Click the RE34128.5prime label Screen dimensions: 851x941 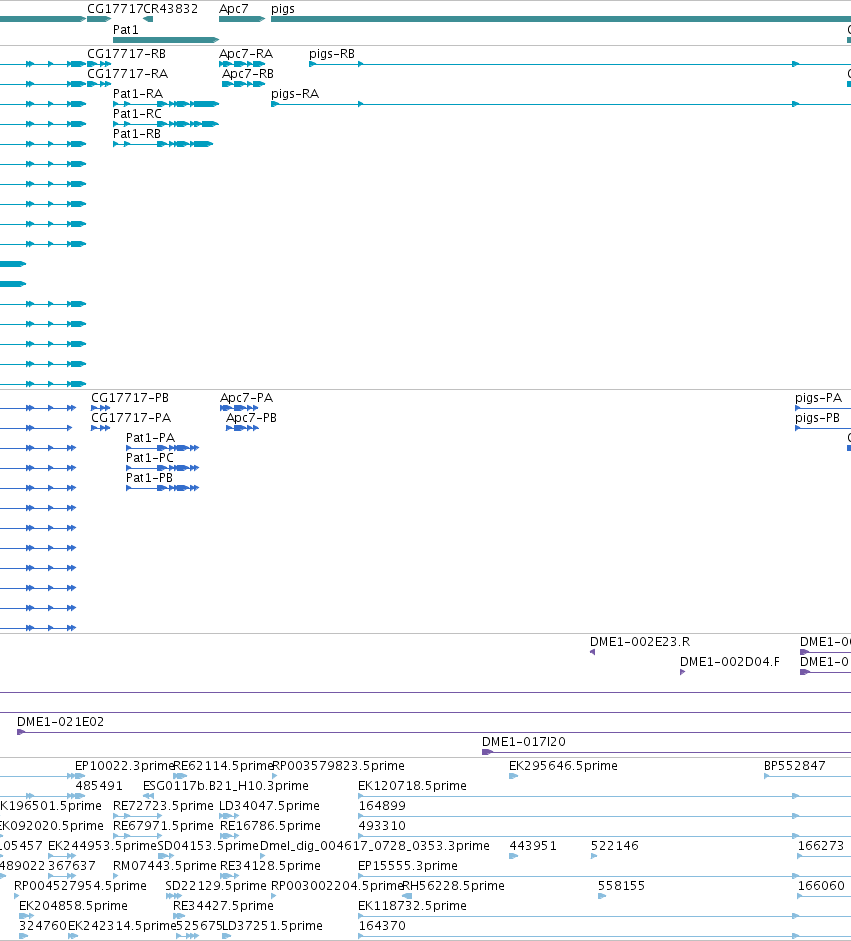270,865
